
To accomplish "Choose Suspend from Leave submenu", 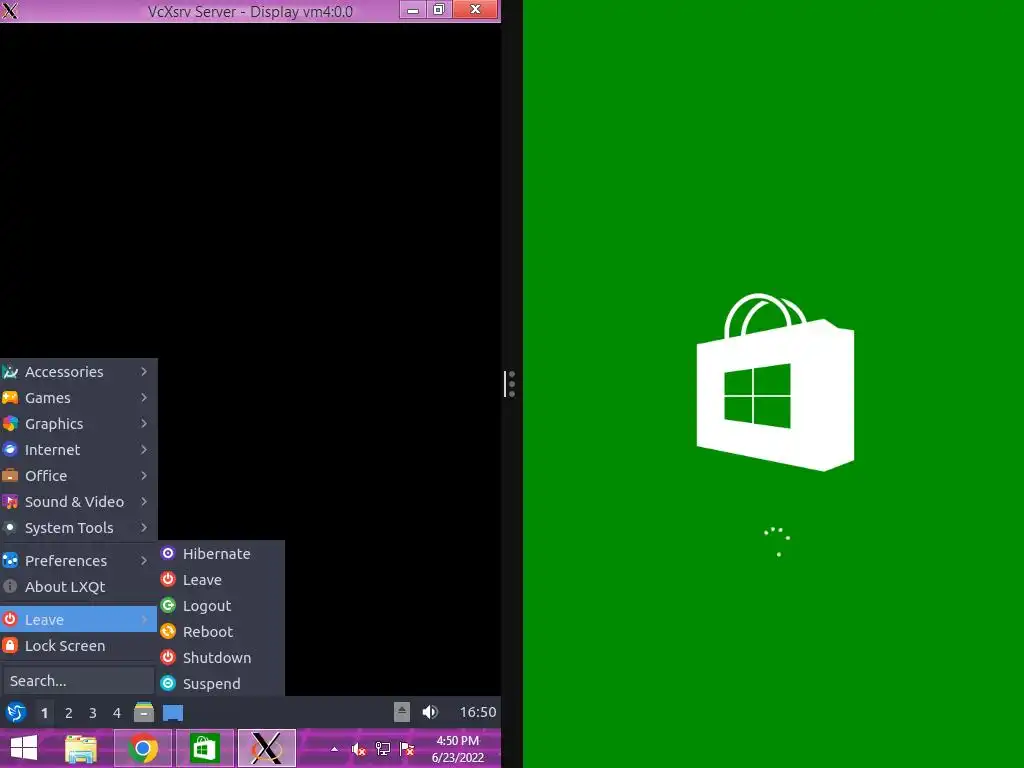I will point(221,684).
